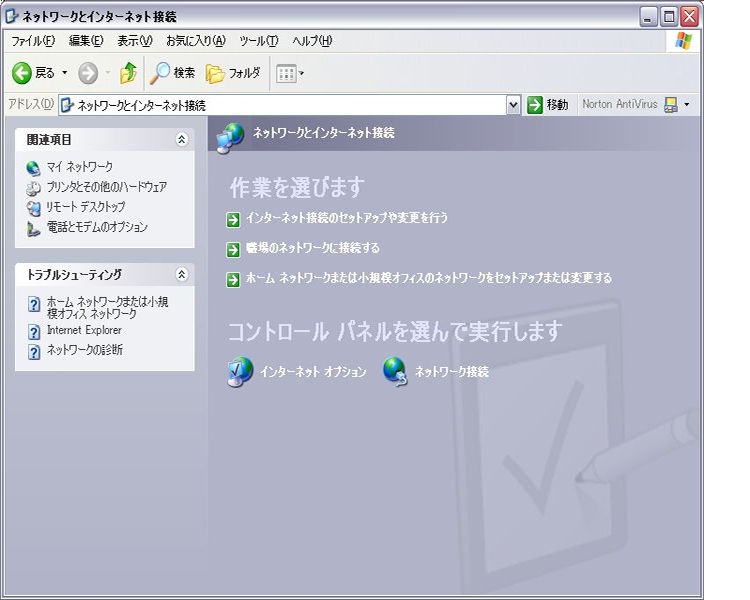The image size is (750, 600).
Task: Open the お気に入り(A) menu
Action: [196, 41]
